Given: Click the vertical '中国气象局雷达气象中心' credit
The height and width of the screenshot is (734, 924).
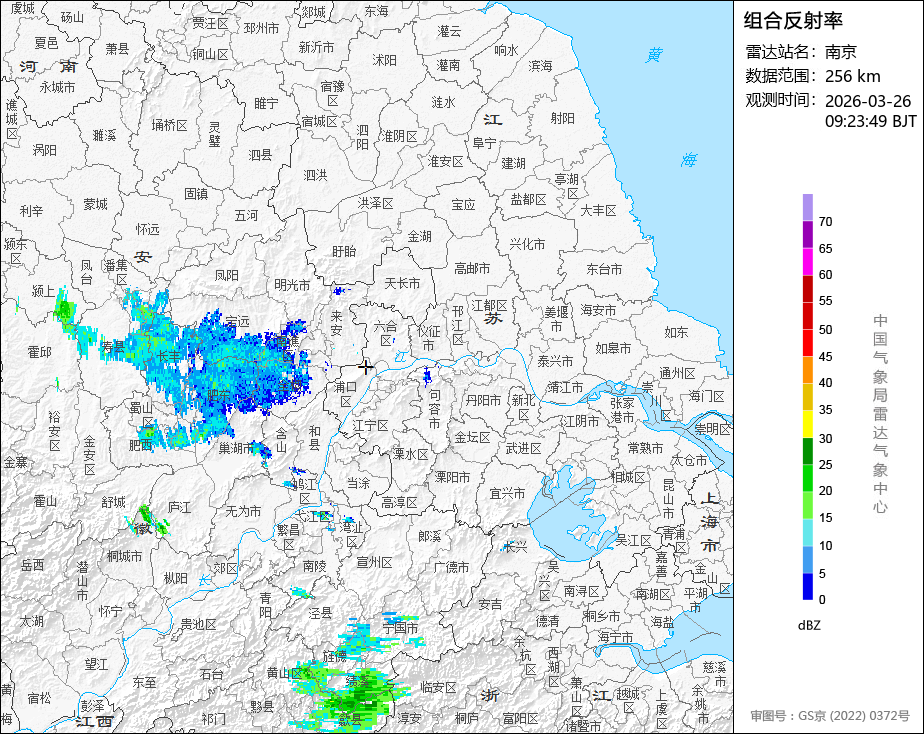Looking at the screenshot, I should pos(880,414).
